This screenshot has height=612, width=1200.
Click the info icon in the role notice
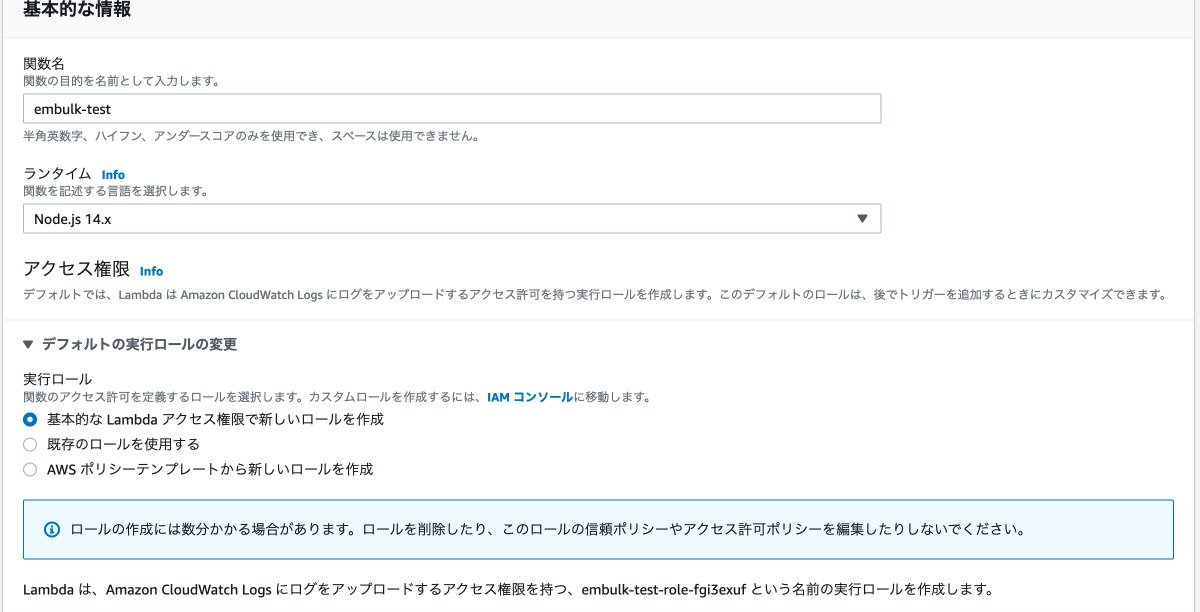(53, 529)
